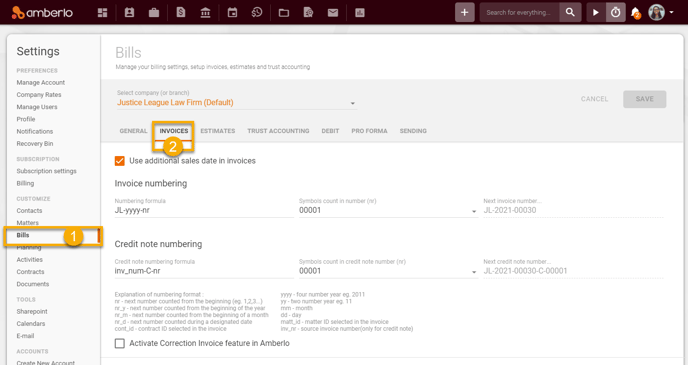Screen dimensions: 688x365
Task: Open the documents folder icon
Action: pyautogui.click(x=284, y=13)
